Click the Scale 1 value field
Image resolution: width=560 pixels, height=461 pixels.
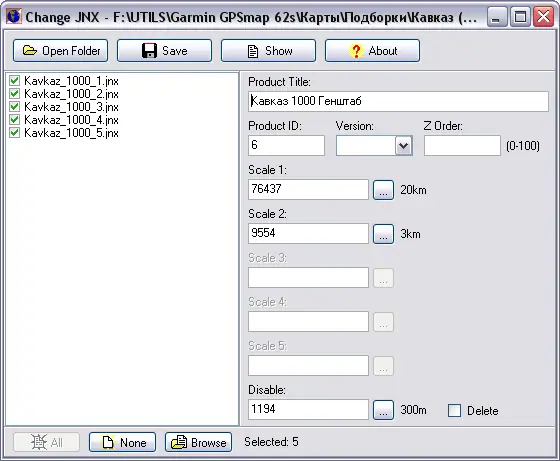(x=308, y=189)
